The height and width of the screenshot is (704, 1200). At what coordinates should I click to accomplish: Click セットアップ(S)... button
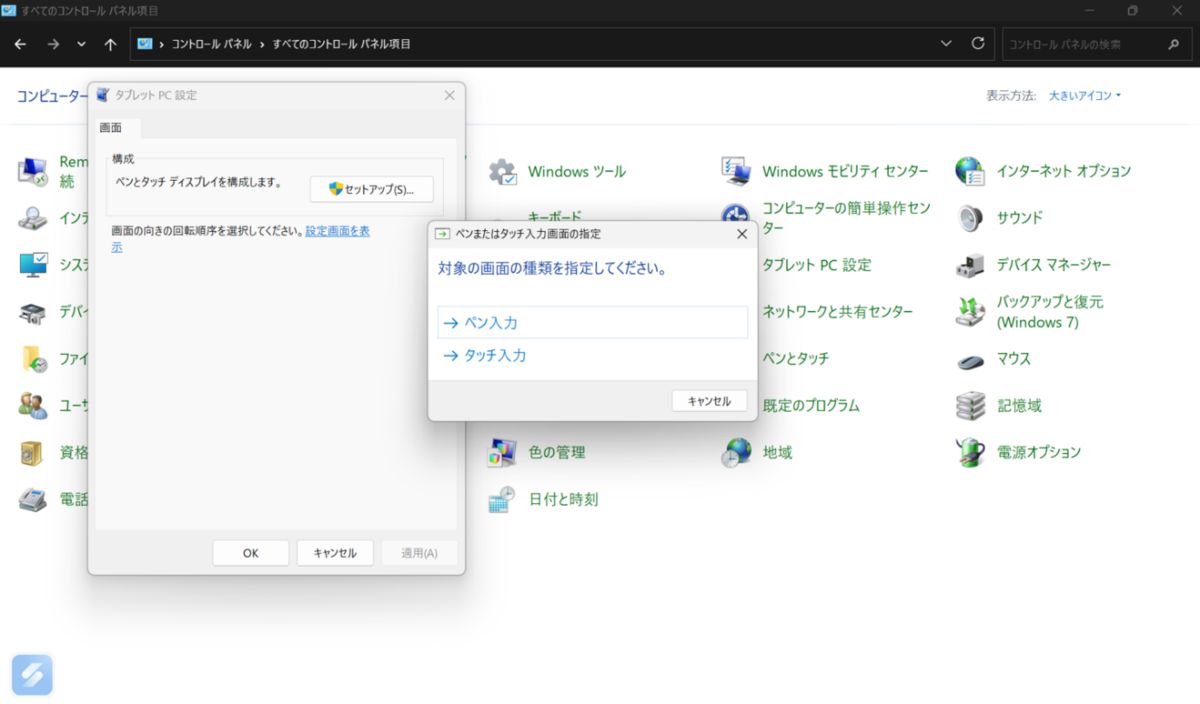[371, 189]
